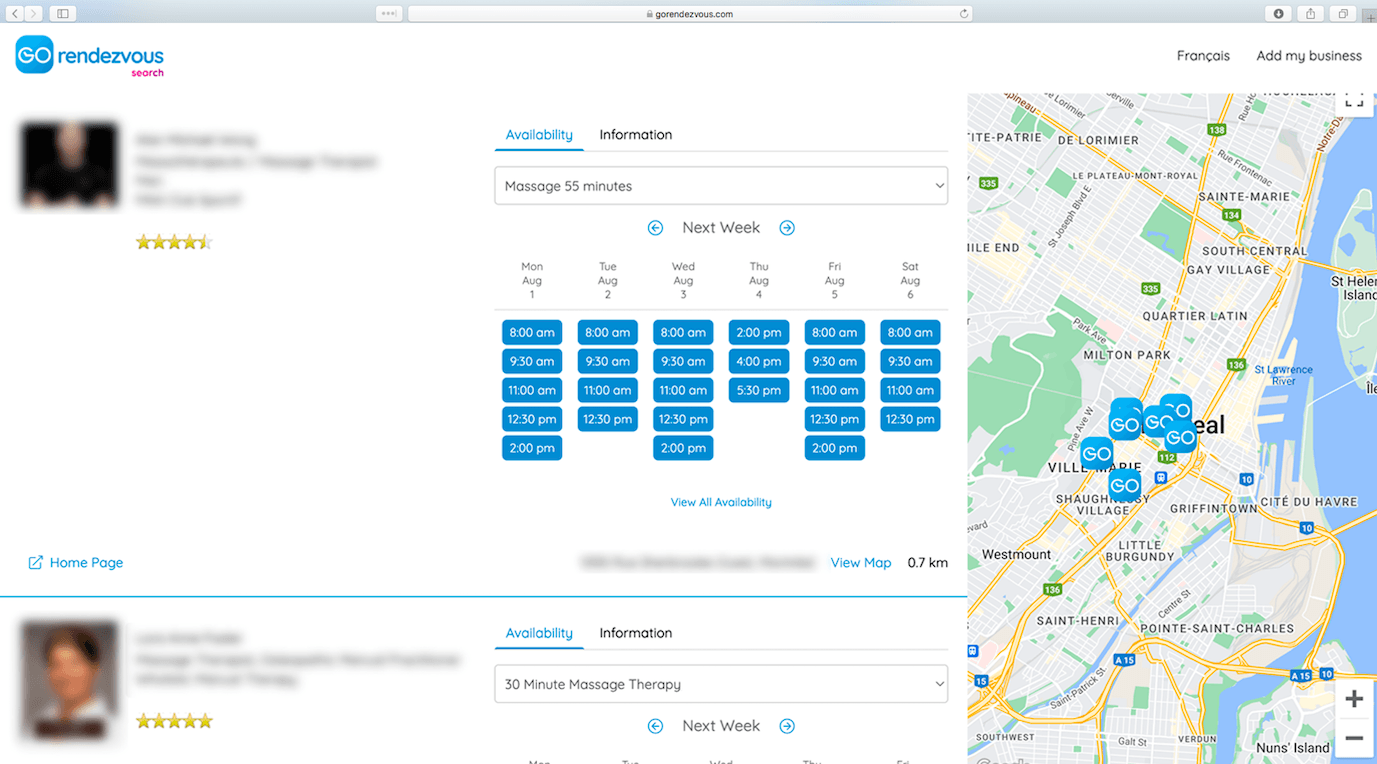This screenshot has height=764, width=1377.
Task: Click GO map marker near Shaughnessy Village
Action: [1125, 486]
